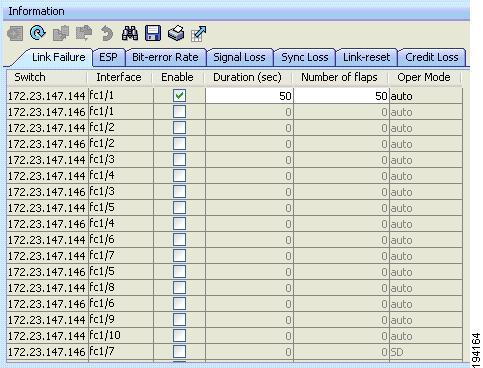Enable checkbox for 172.23.147.144 fc1/10
Image resolution: width=483 pixels, height=368 pixels.
coord(179,336)
